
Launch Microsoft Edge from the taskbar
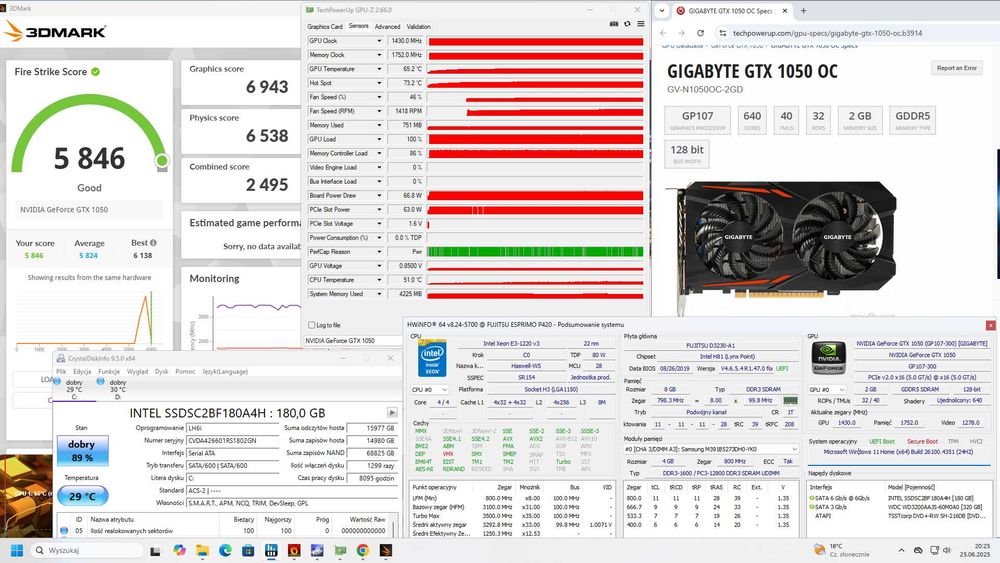(x=225, y=550)
